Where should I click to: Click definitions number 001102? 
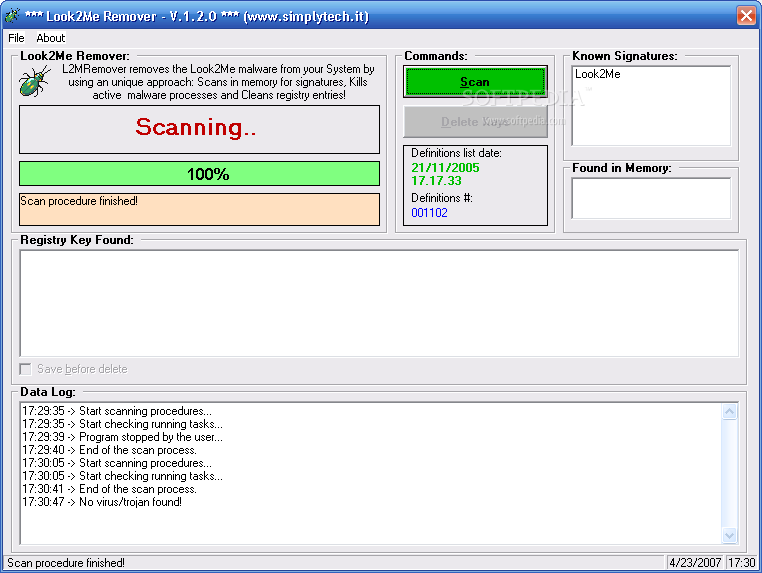tap(429, 213)
